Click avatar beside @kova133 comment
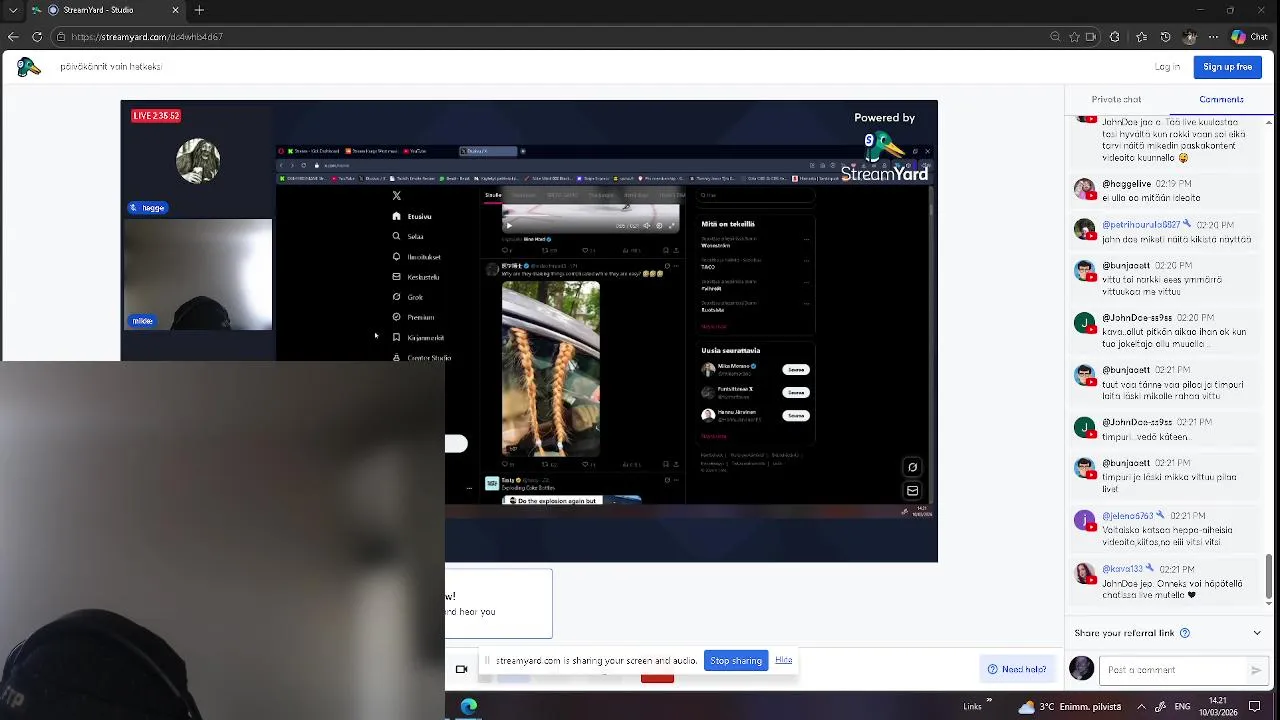The image size is (1280, 720). coord(1085,574)
